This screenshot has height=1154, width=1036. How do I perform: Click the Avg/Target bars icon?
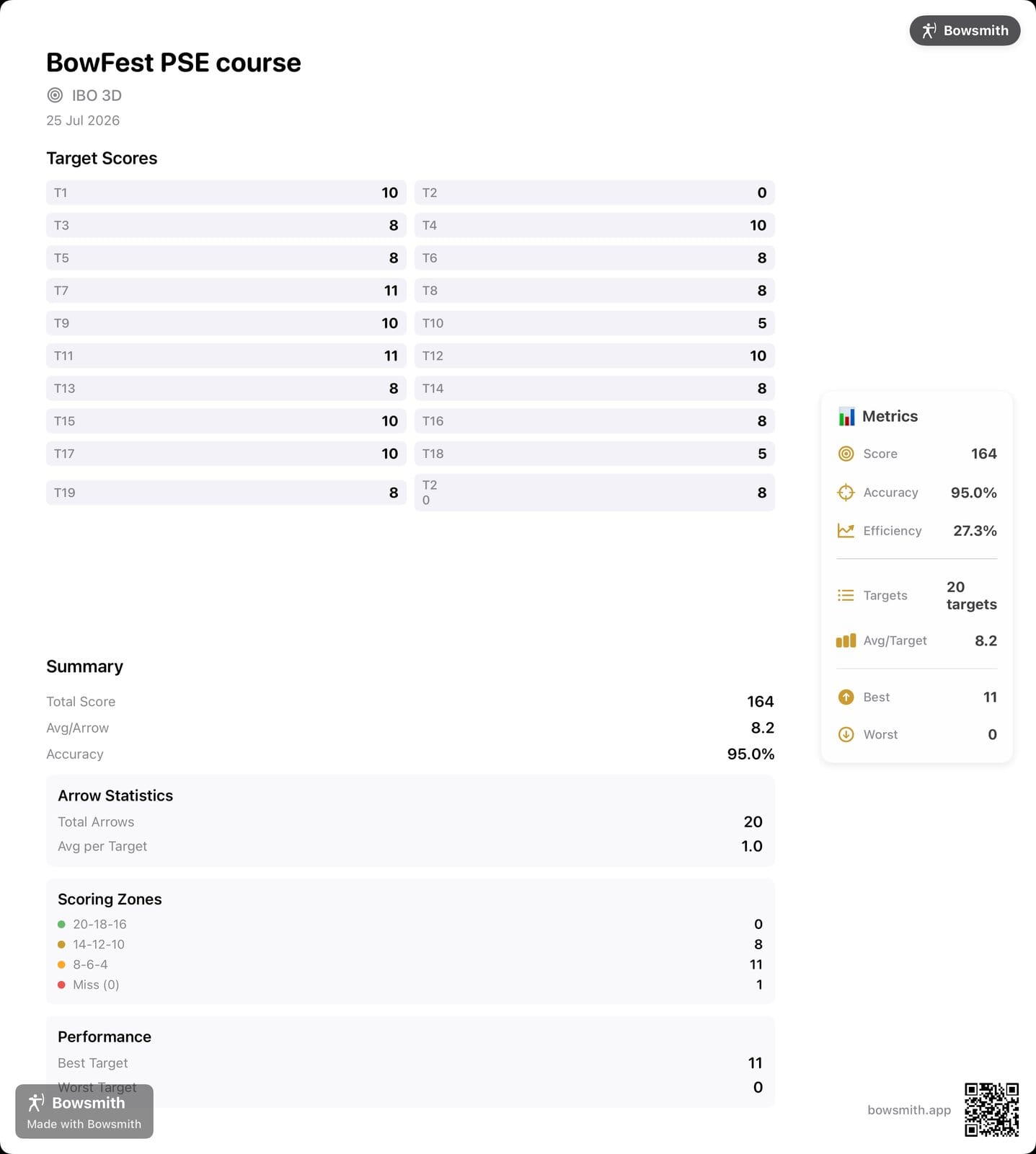click(x=846, y=640)
